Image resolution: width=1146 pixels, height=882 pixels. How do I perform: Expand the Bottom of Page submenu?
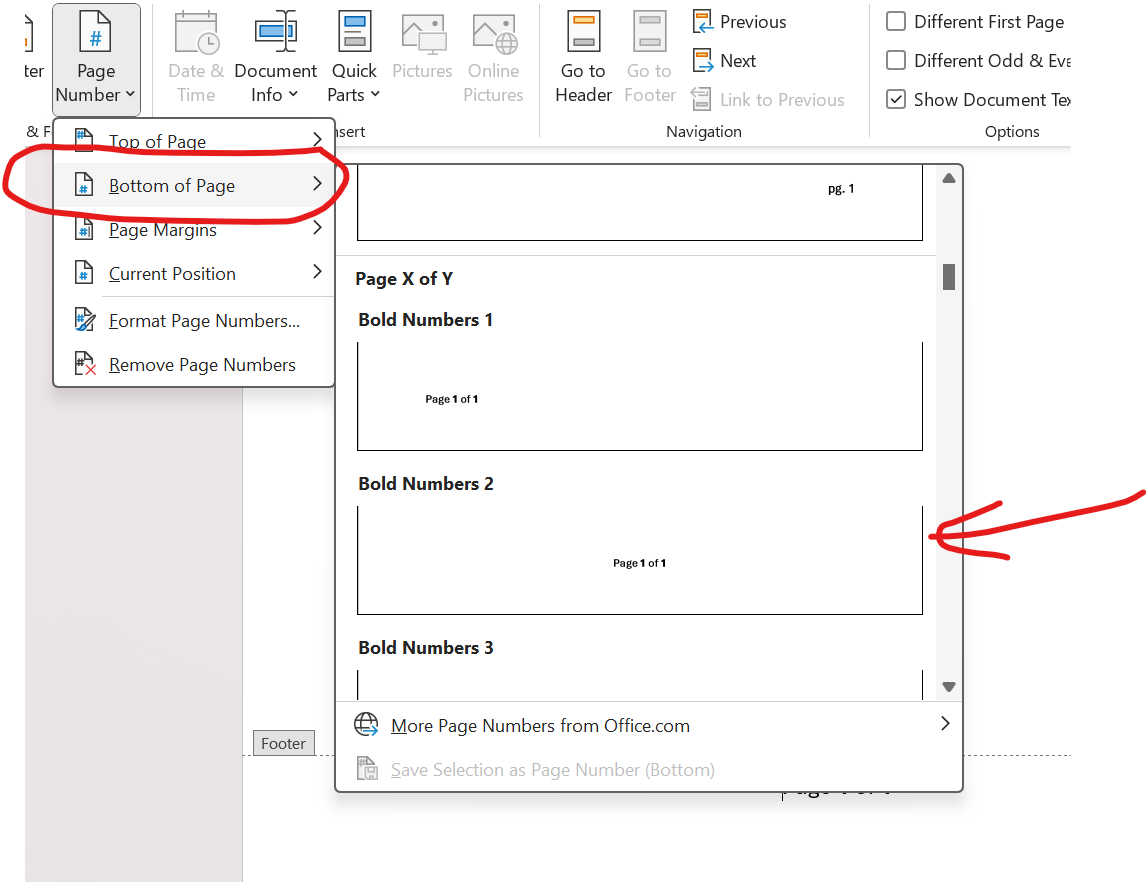point(174,185)
